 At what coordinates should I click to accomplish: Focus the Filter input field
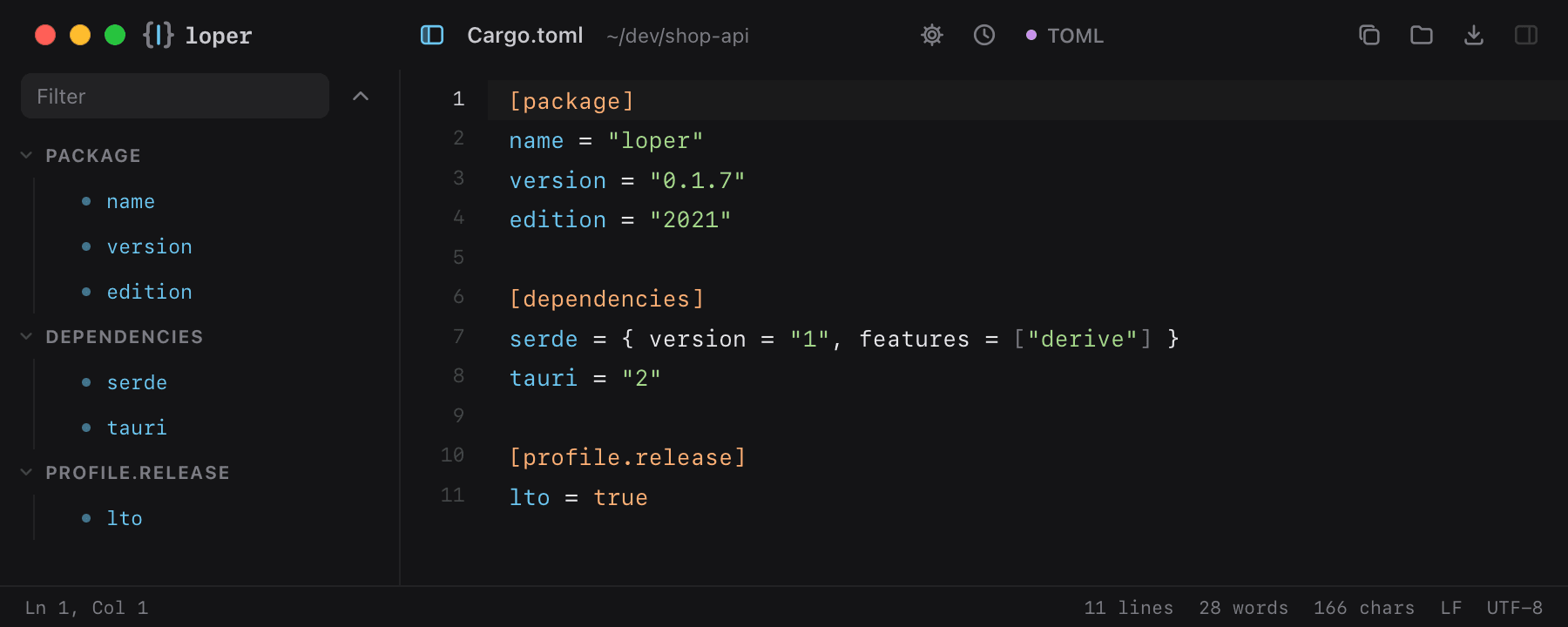pos(175,96)
